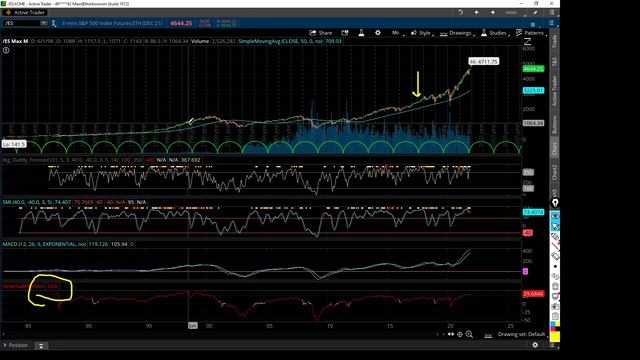Click the Lo: 141.5 price bubble

tap(14, 144)
